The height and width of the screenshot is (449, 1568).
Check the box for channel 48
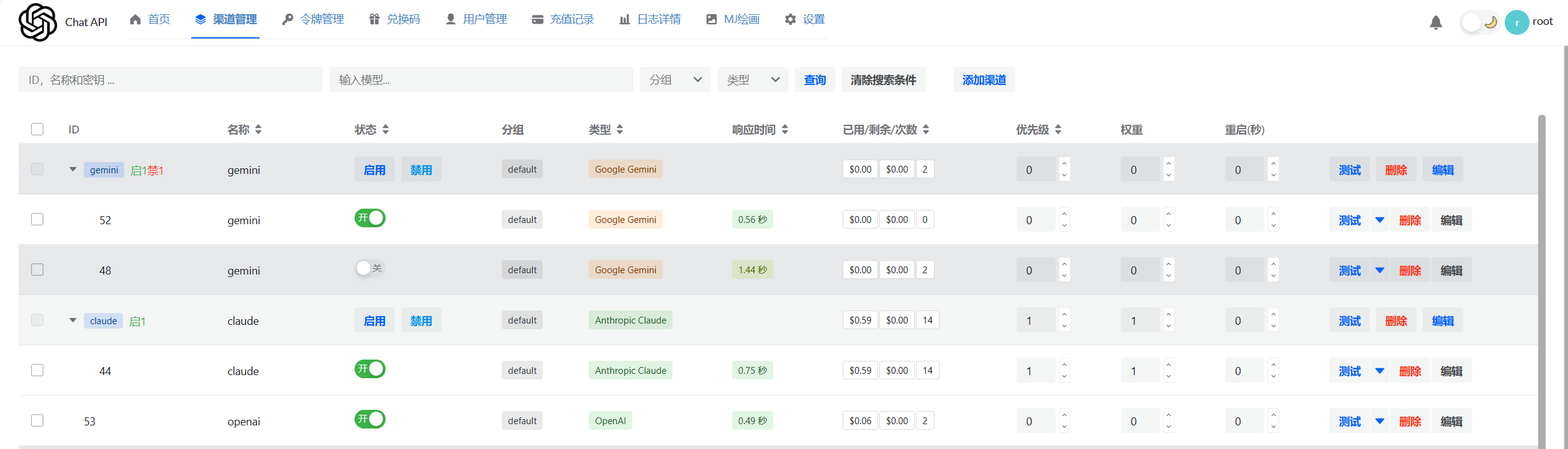[x=37, y=270]
